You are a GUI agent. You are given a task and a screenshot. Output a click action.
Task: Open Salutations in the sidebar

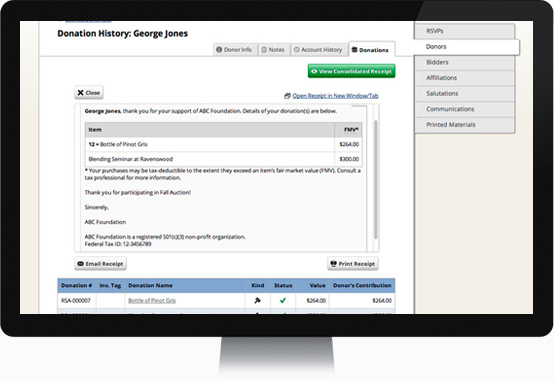coord(465,93)
